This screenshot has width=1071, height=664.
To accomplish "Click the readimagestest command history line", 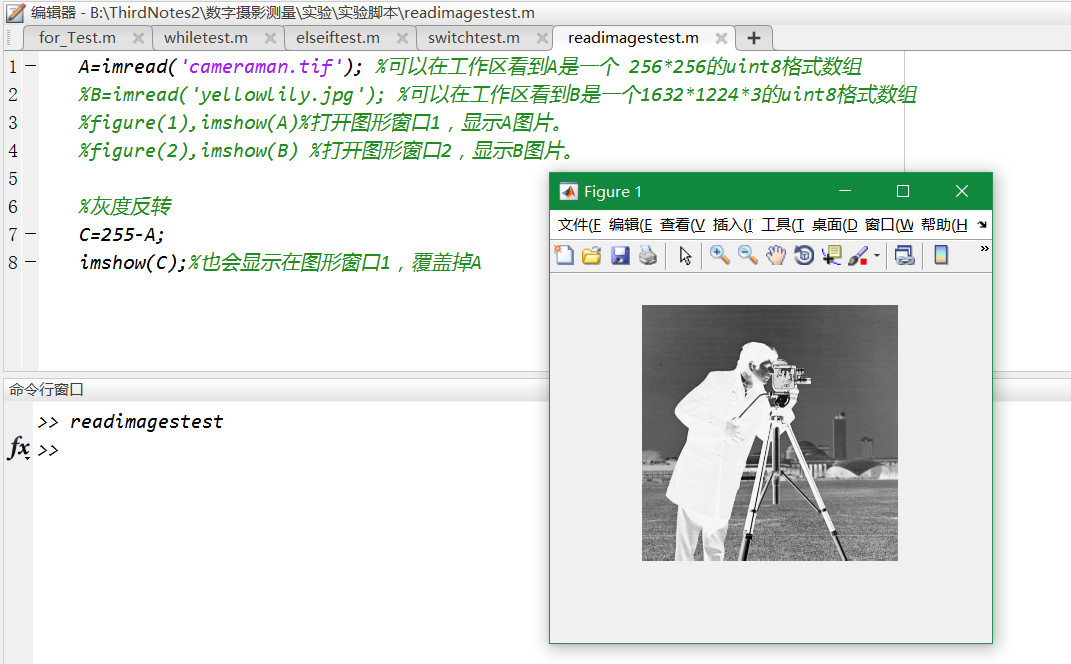I will (x=146, y=421).
